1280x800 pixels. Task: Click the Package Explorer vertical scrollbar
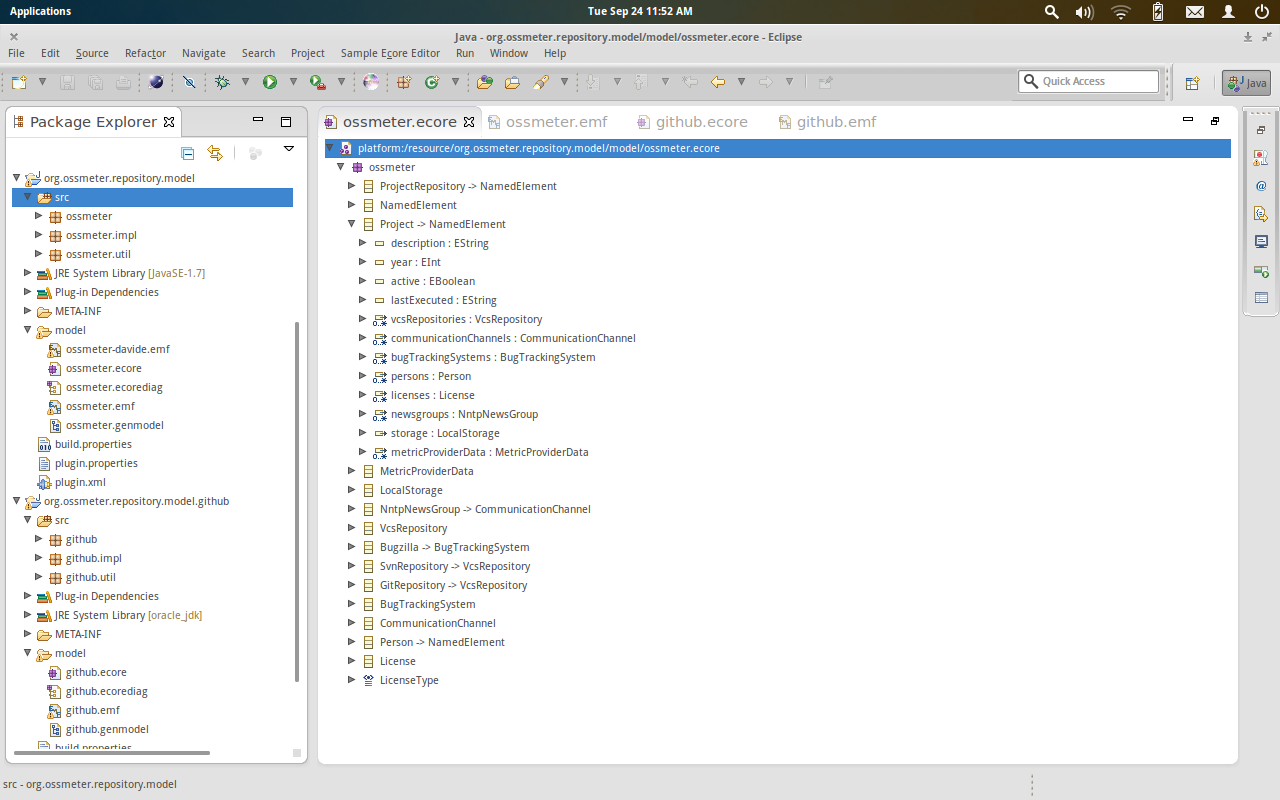(x=297, y=500)
